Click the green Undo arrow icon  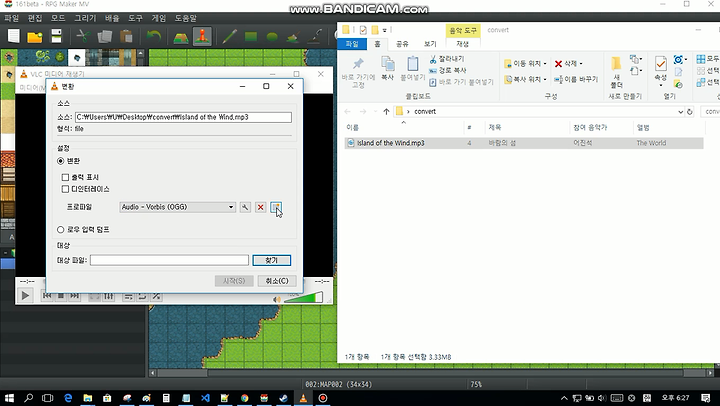pyautogui.click(x=154, y=36)
